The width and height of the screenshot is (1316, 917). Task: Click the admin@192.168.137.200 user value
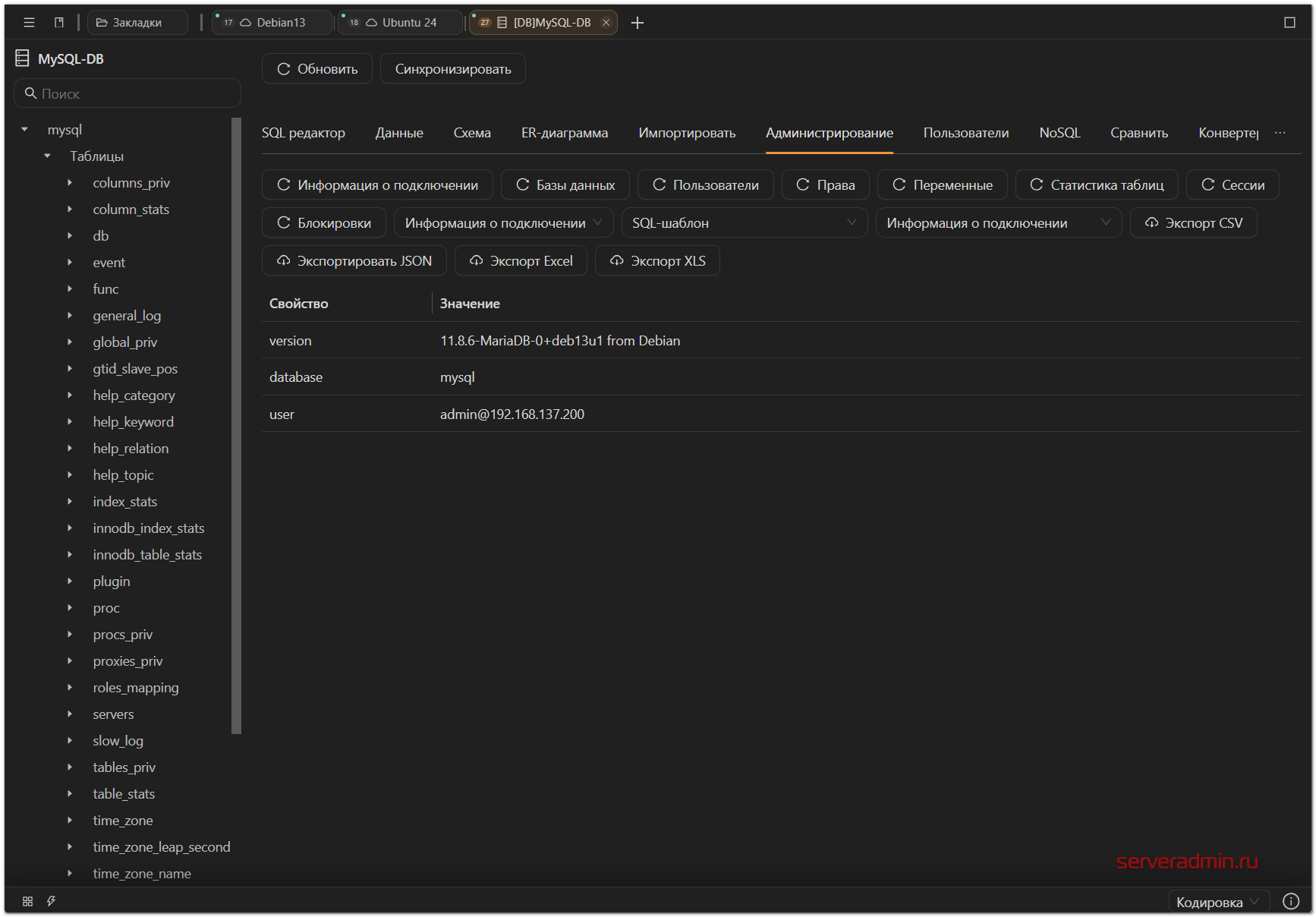pyautogui.click(x=512, y=414)
